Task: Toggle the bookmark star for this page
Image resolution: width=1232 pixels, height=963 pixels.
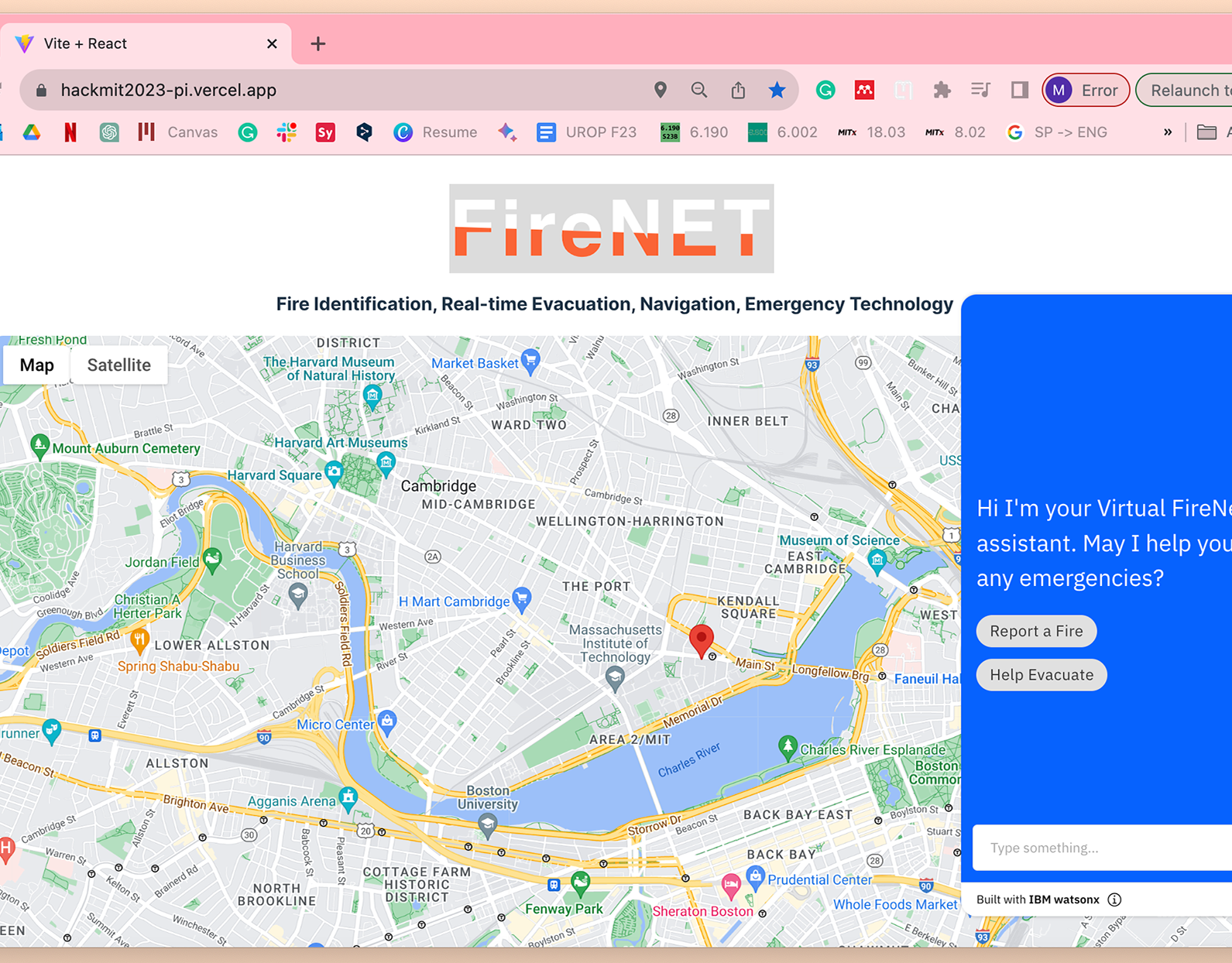Action: click(777, 90)
